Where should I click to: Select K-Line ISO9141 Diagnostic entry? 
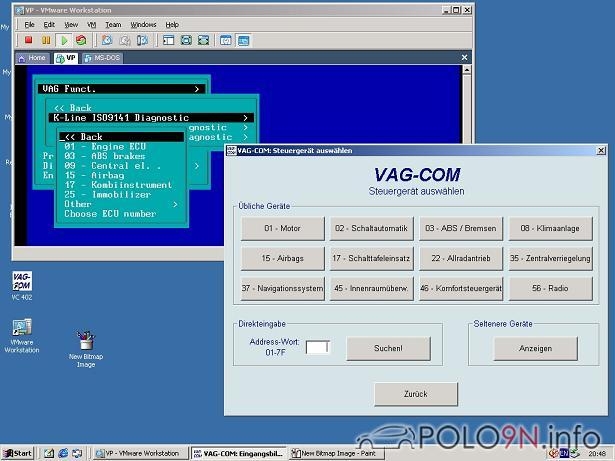pos(151,118)
